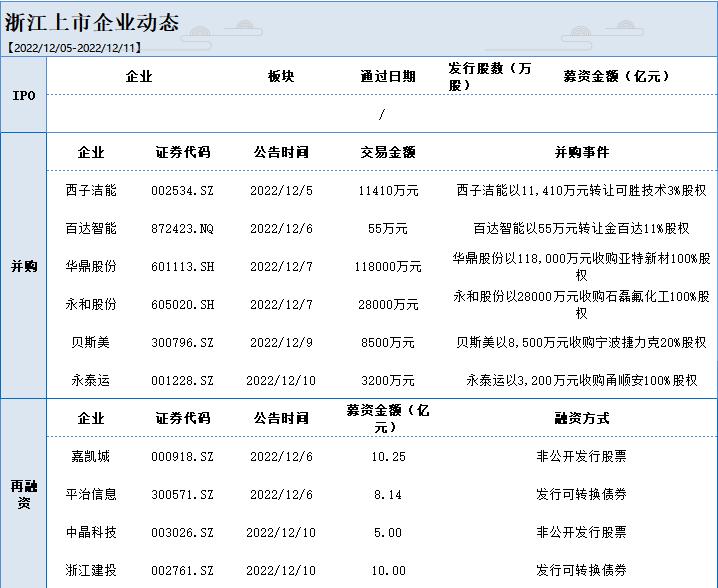
Task: Click the IPO section label
Action: point(24,95)
